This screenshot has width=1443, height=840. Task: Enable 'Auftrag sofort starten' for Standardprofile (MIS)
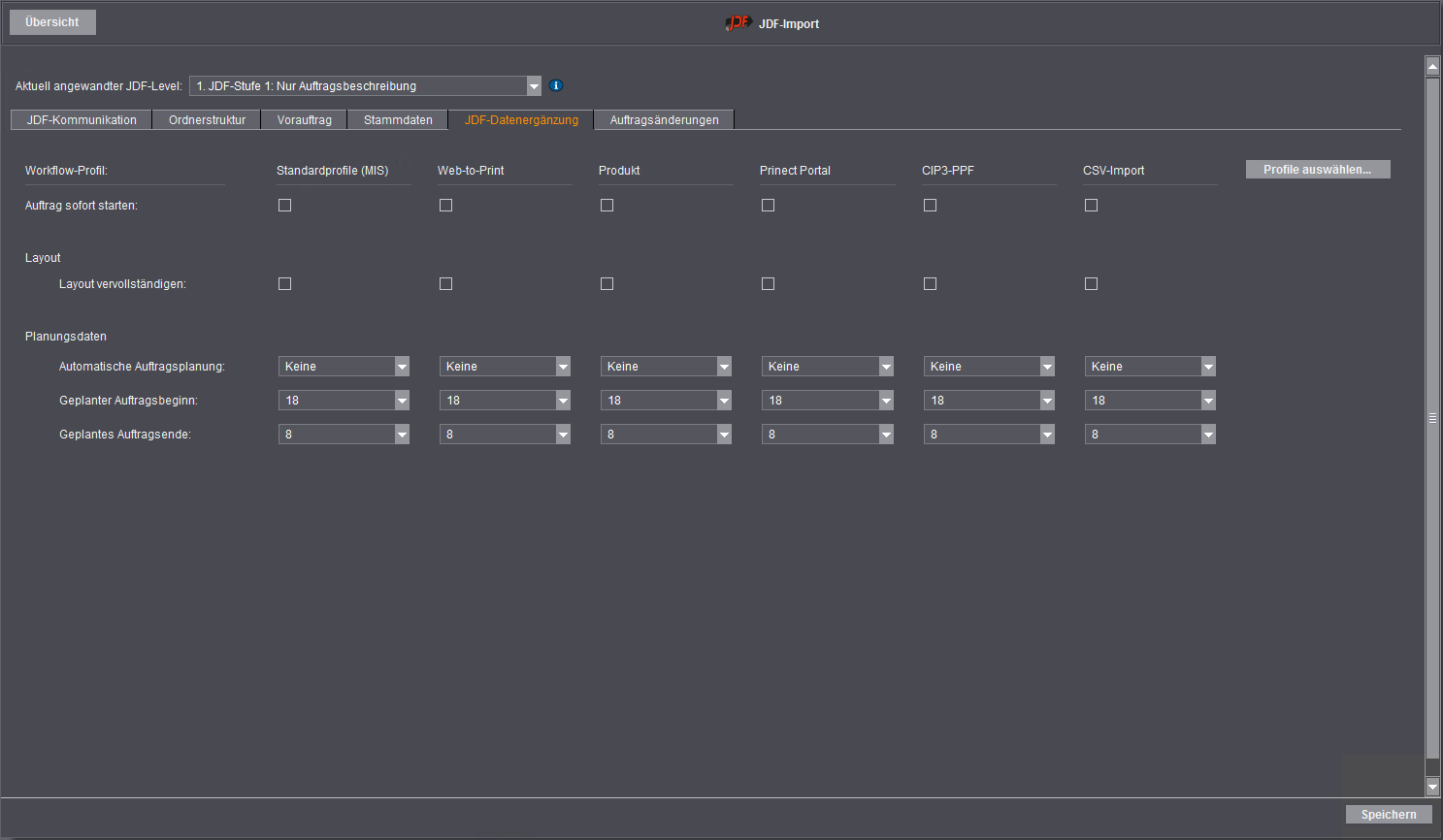click(x=284, y=205)
